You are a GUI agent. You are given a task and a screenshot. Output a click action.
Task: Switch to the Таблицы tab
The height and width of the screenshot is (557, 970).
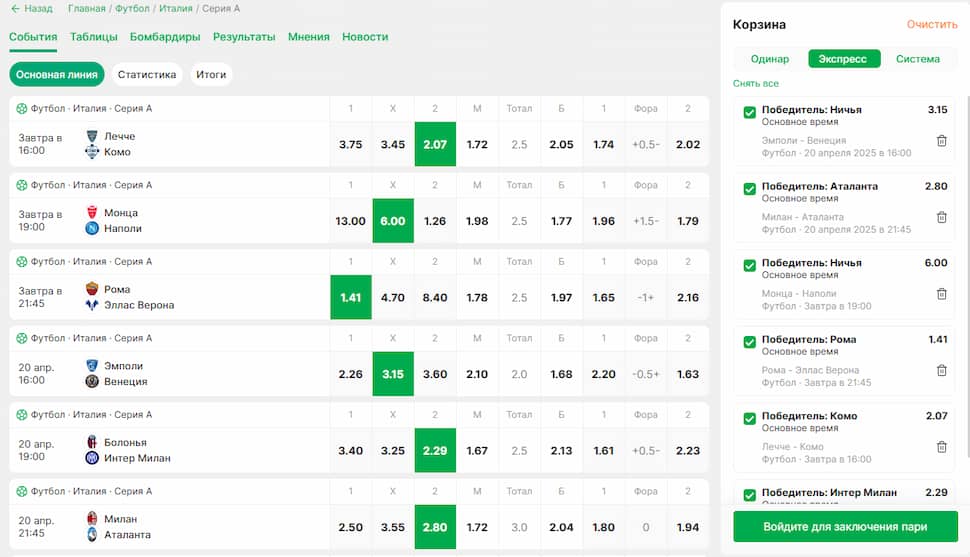click(93, 37)
